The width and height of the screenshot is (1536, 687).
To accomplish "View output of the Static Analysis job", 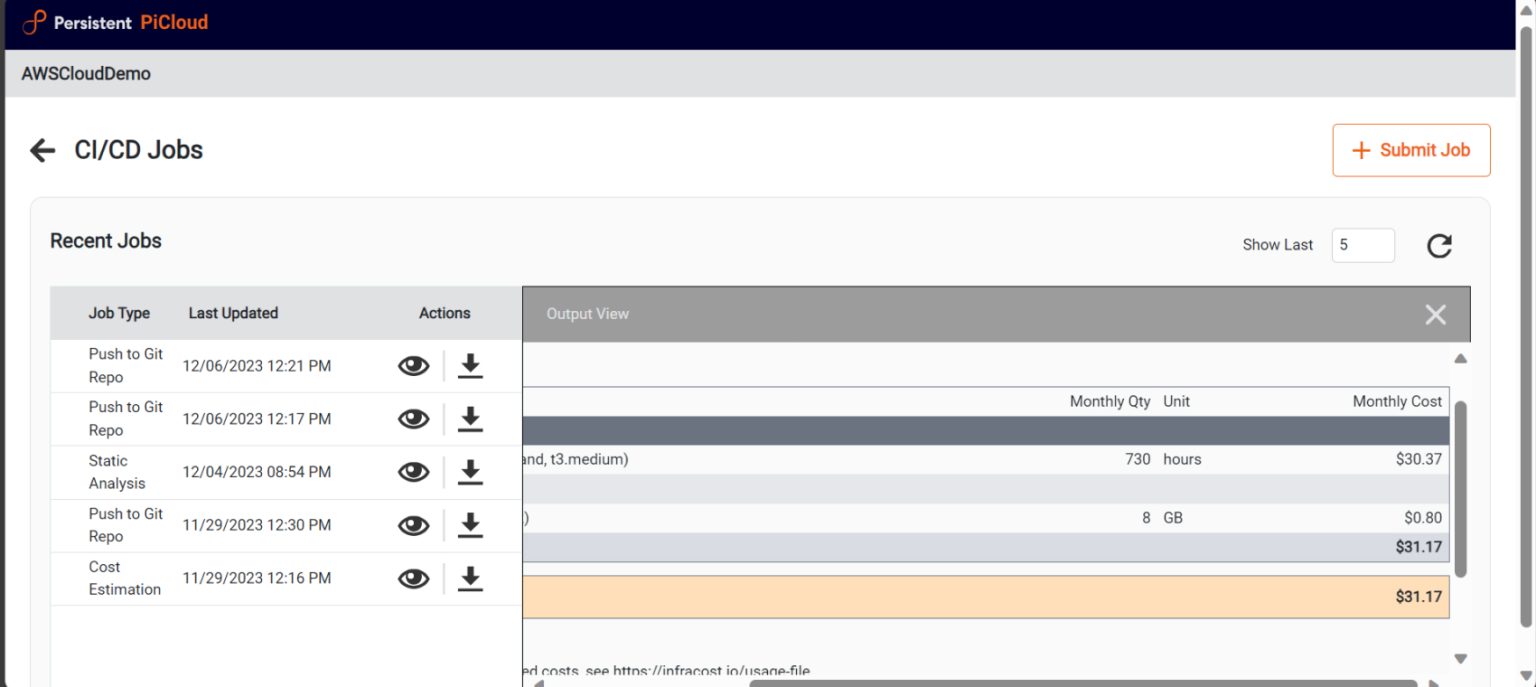I will coord(413,471).
